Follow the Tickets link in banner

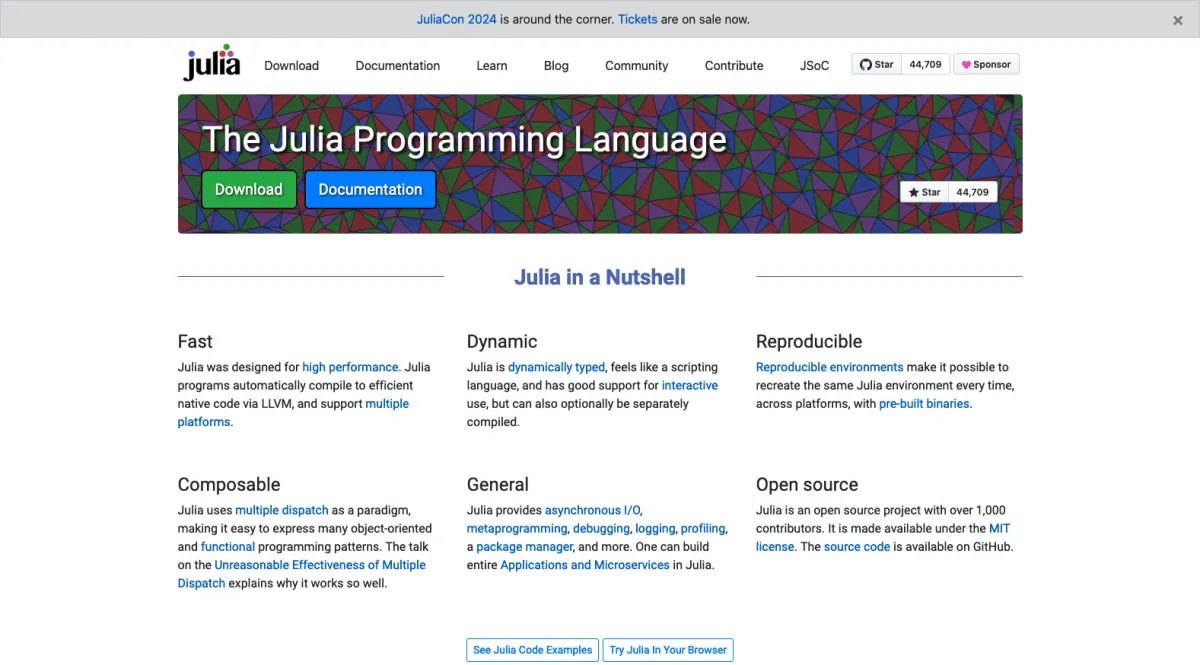pos(638,19)
